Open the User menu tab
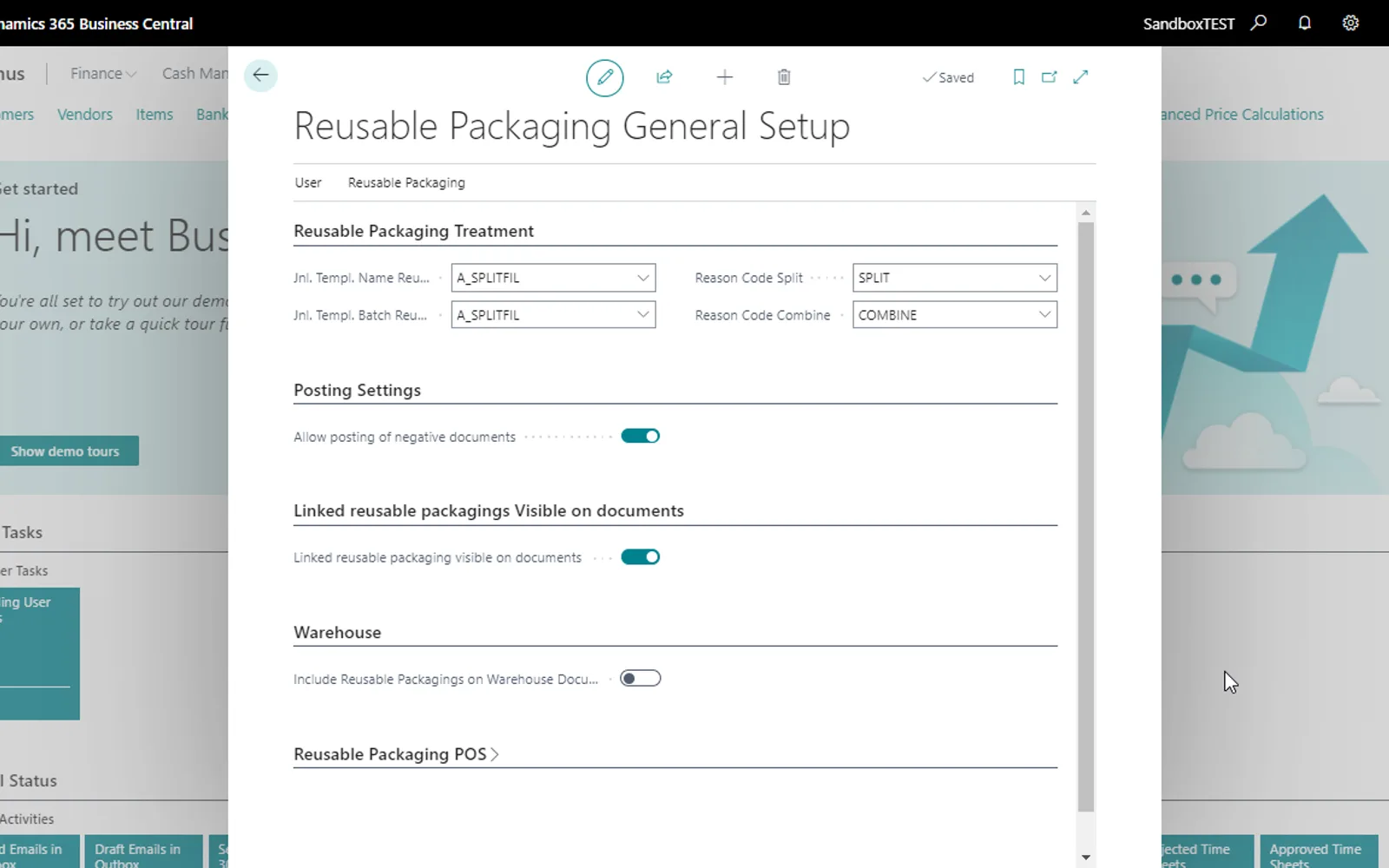 pyautogui.click(x=308, y=182)
